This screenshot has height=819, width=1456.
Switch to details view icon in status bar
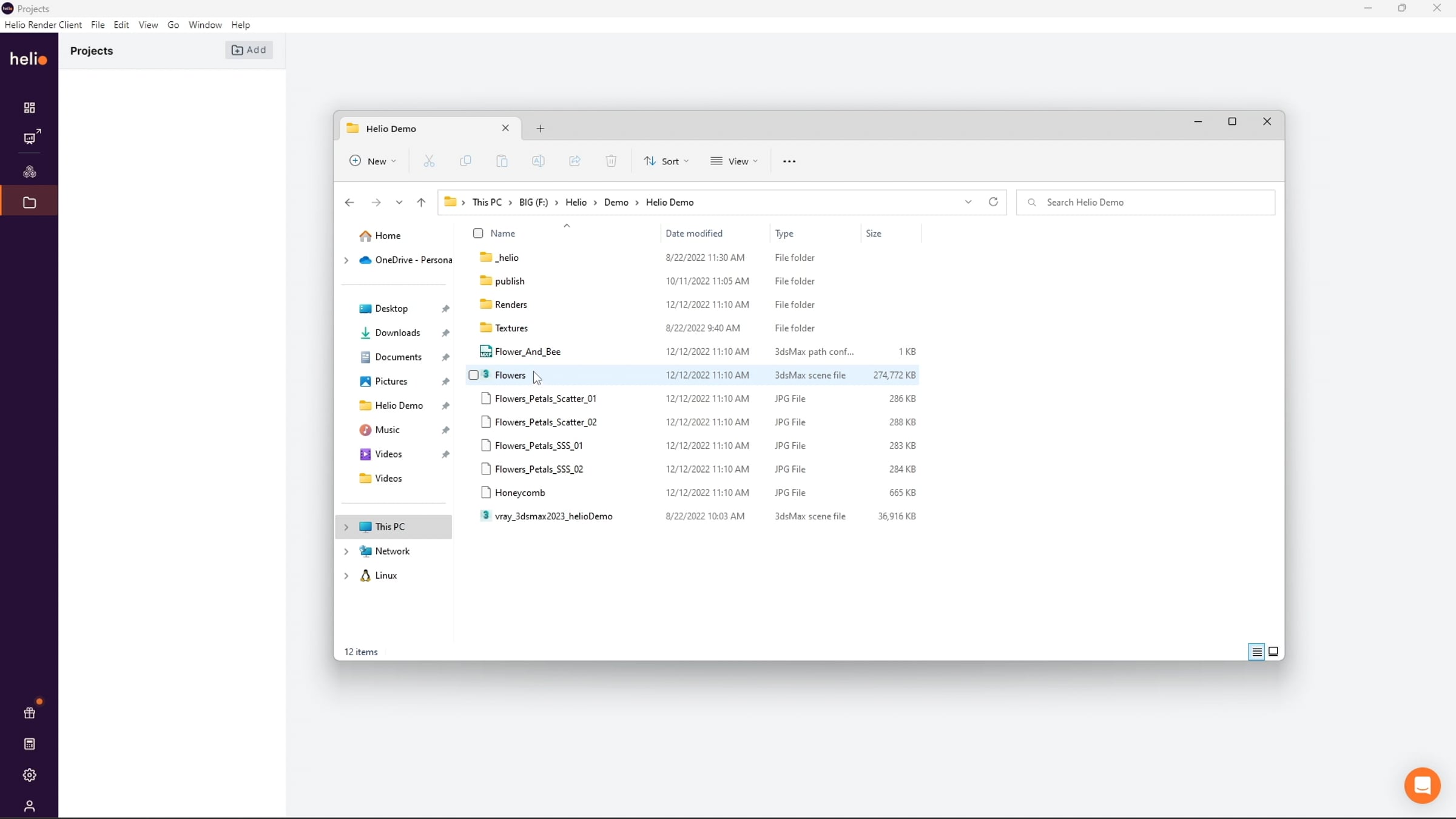coord(1257,652)
